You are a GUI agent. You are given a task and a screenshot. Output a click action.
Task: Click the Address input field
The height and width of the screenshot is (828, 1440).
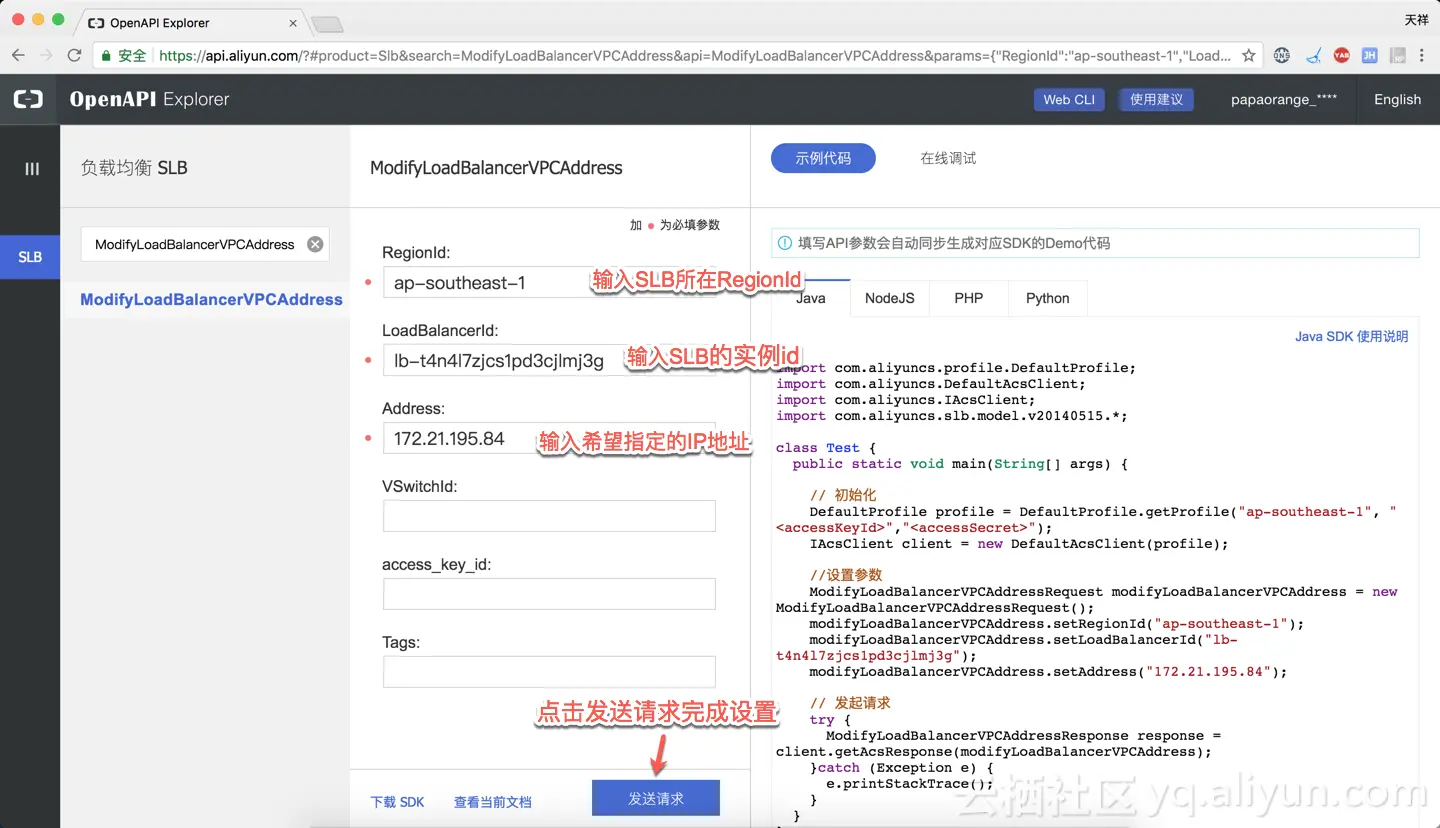[x=549, y=438]
